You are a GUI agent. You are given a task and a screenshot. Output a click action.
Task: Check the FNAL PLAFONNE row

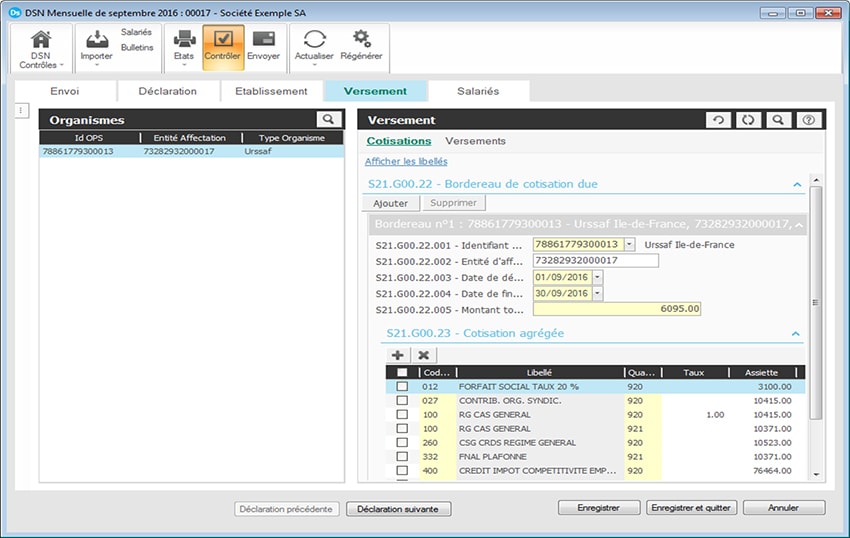(402, 457)
